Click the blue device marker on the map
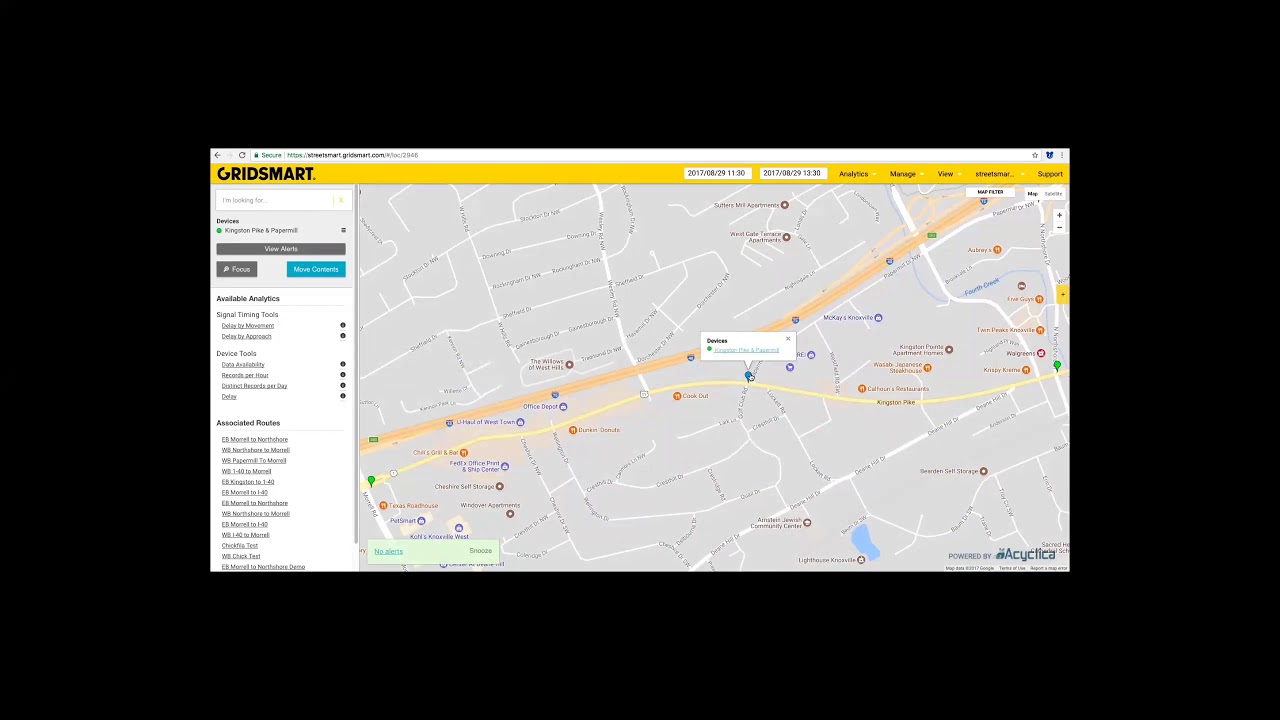The height and width of the screenshot is (720, 1280). pos(748,376)
